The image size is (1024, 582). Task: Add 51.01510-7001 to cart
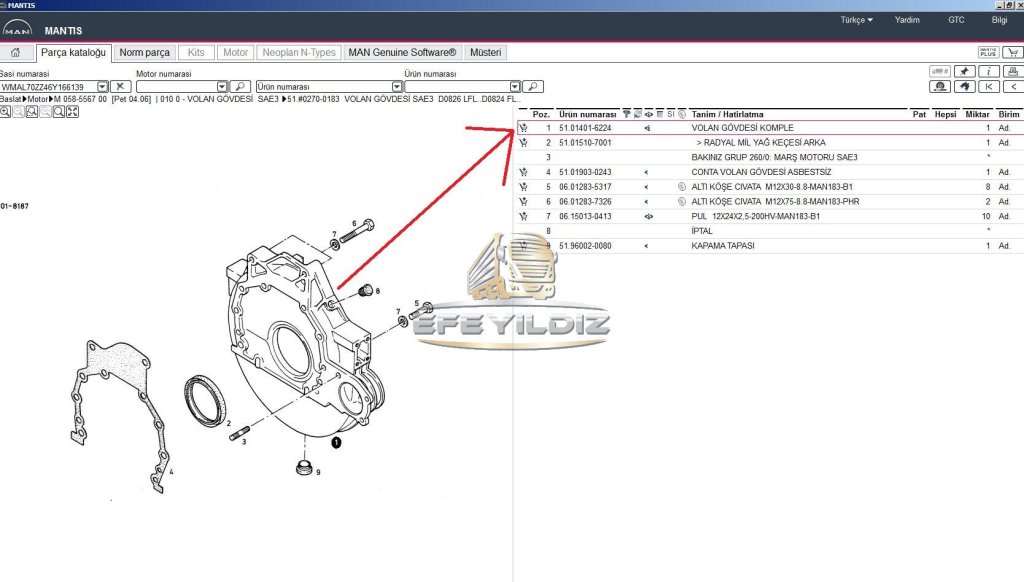(523, 142)
